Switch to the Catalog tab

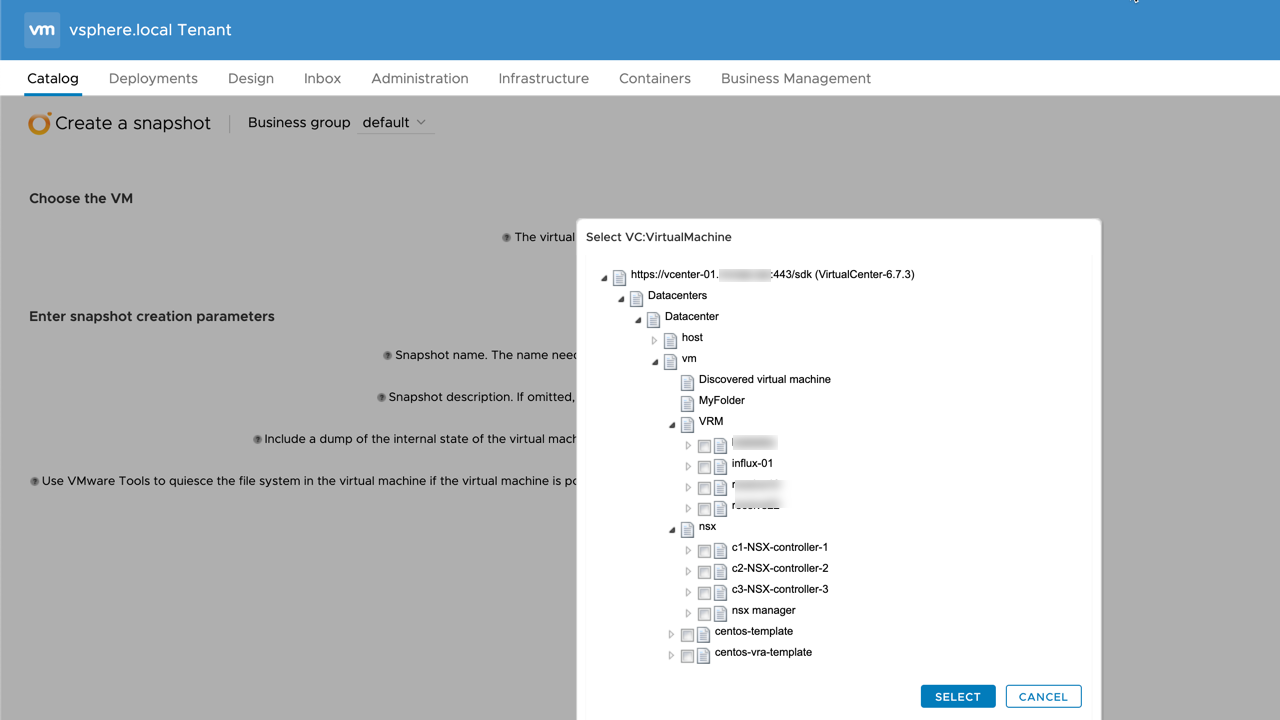(53, 78)
